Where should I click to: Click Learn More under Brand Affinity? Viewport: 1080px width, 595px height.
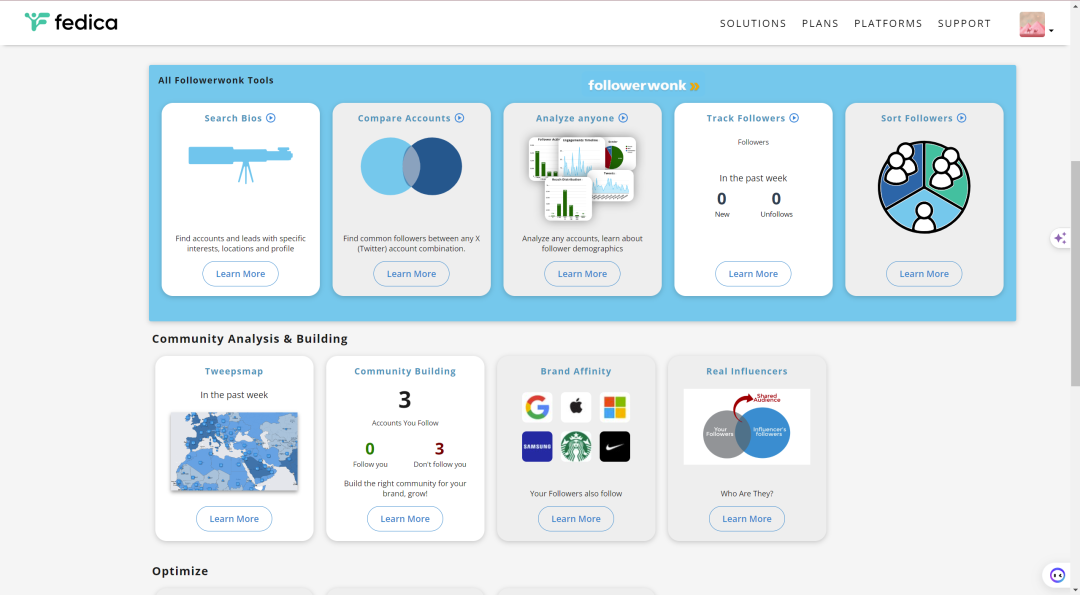[576, 519]
